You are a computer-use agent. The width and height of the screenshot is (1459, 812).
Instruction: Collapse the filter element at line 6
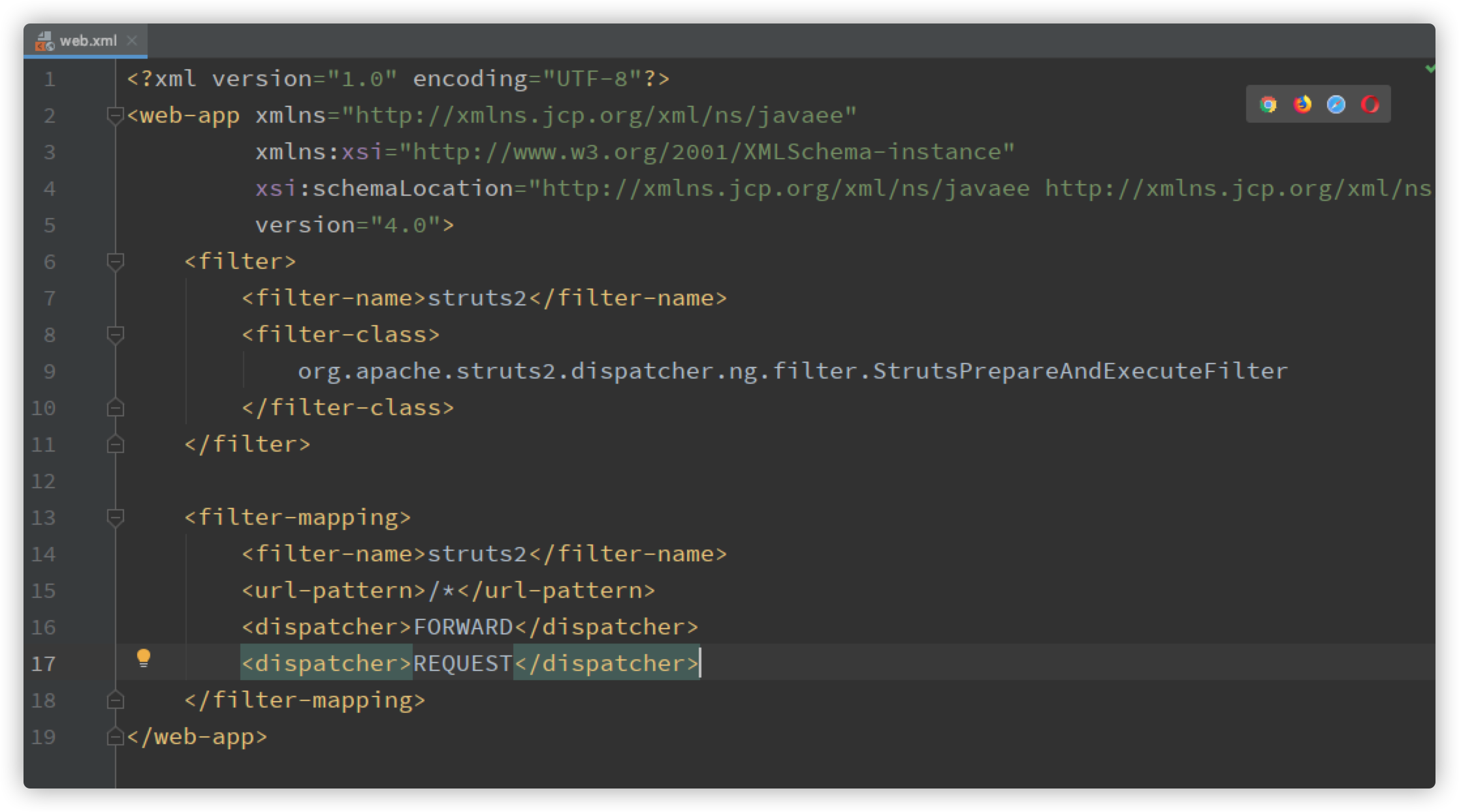[115, 262]
